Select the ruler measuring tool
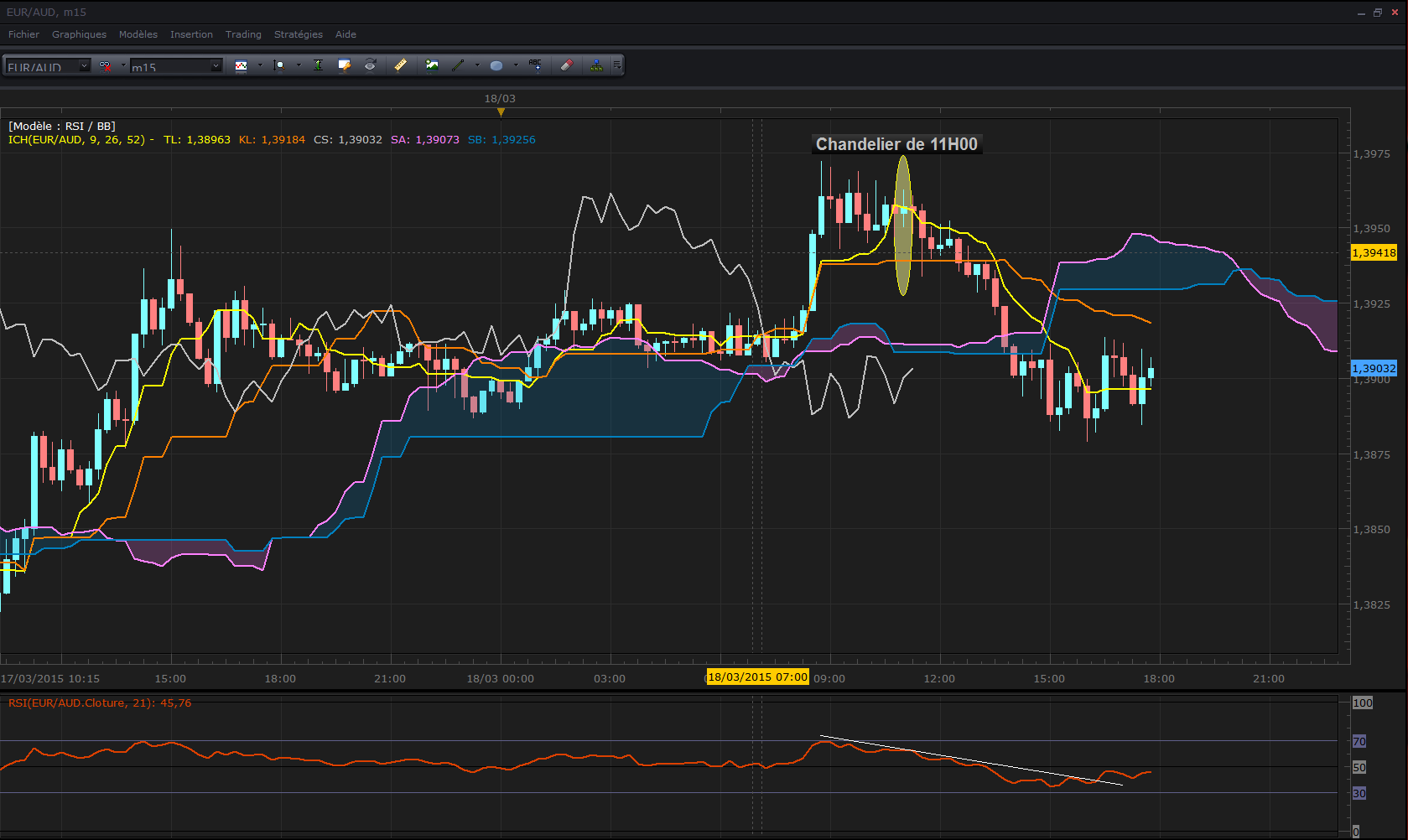 click(401, 65)
